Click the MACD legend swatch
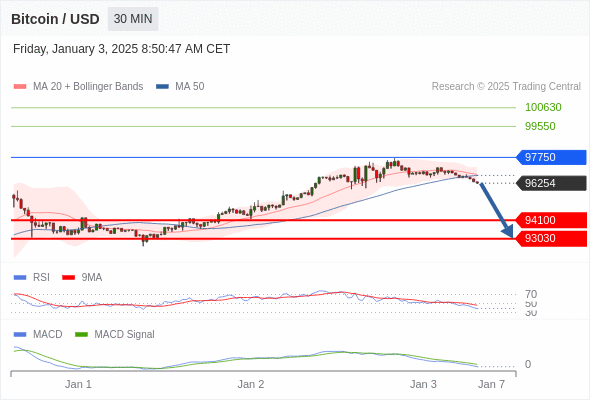This screenshot has height=400, width=590. click(20, 335)
